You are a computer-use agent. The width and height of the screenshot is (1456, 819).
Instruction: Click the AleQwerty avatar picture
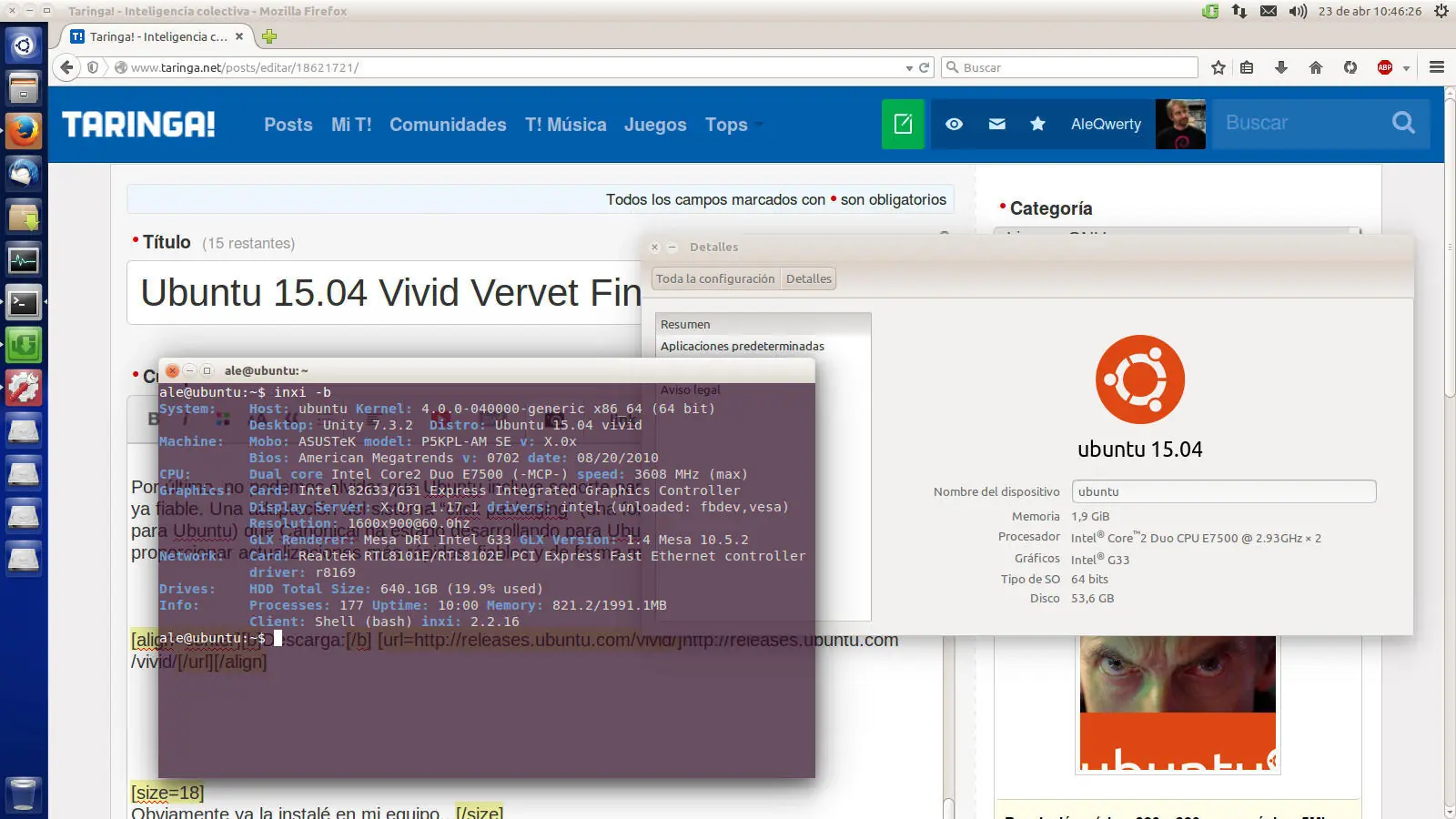(x=1180, y=124)
